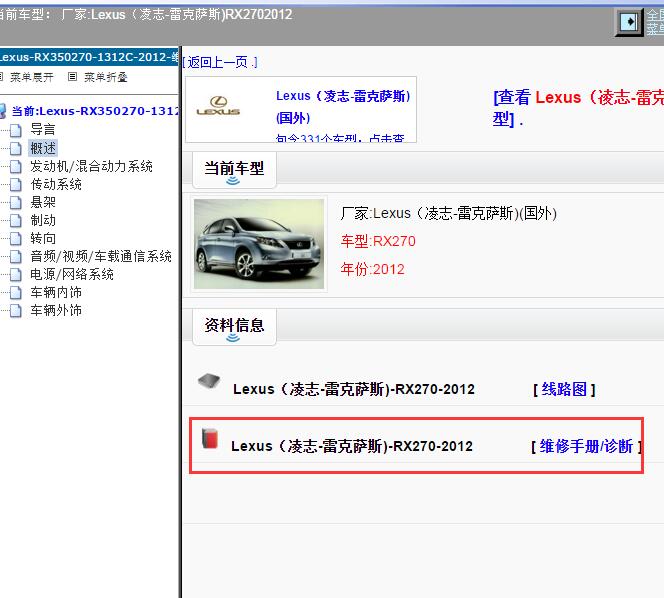
Task: Open 发动机/混合动力系统 section
Action: 91,166
